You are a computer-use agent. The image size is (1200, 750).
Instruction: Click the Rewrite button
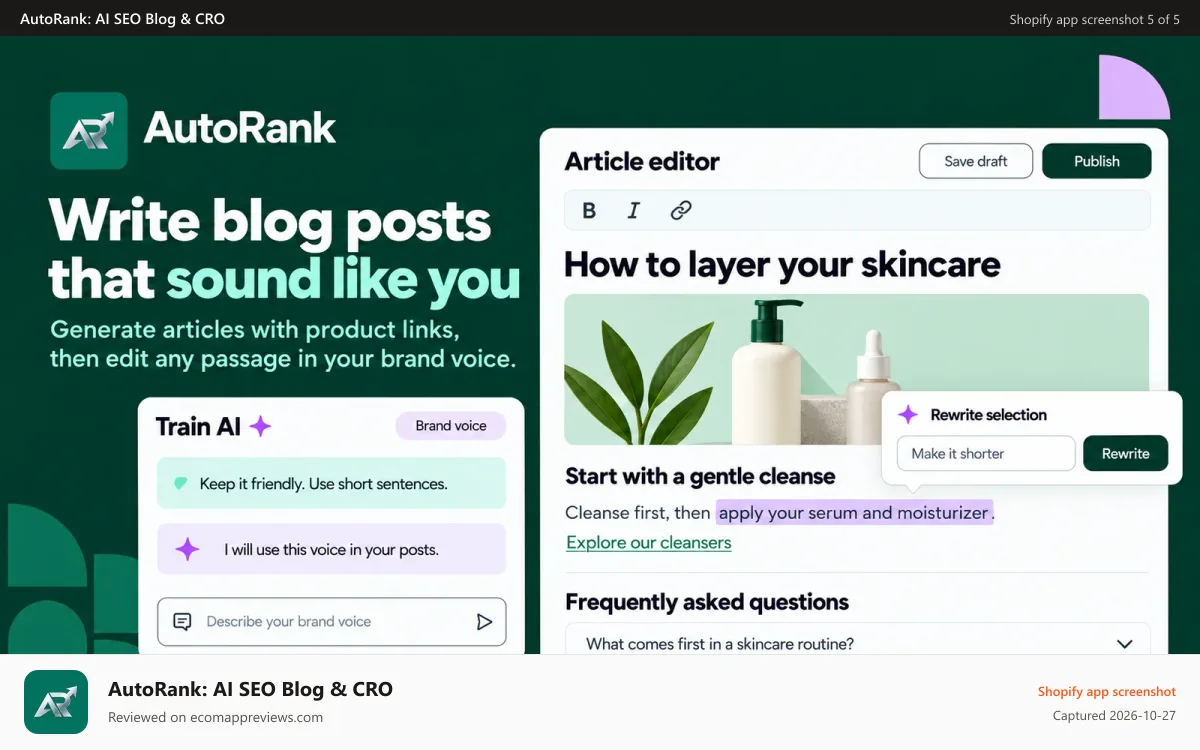[1126, 453]
